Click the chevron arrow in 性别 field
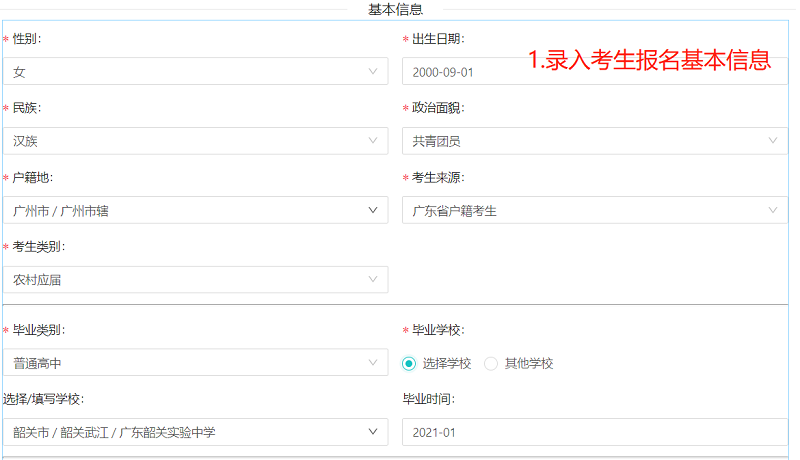The image size is (800, 460). pyautogui.click(x=373, y=71)
